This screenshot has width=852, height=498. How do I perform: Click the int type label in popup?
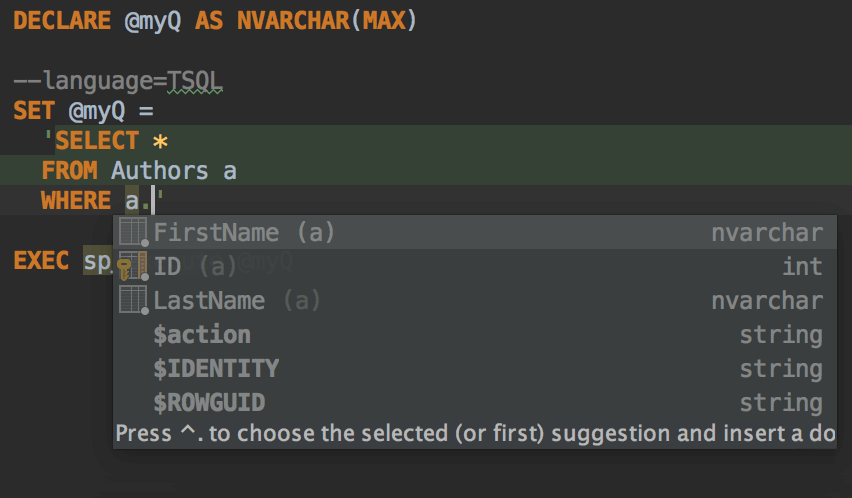[x=803, y=267]
